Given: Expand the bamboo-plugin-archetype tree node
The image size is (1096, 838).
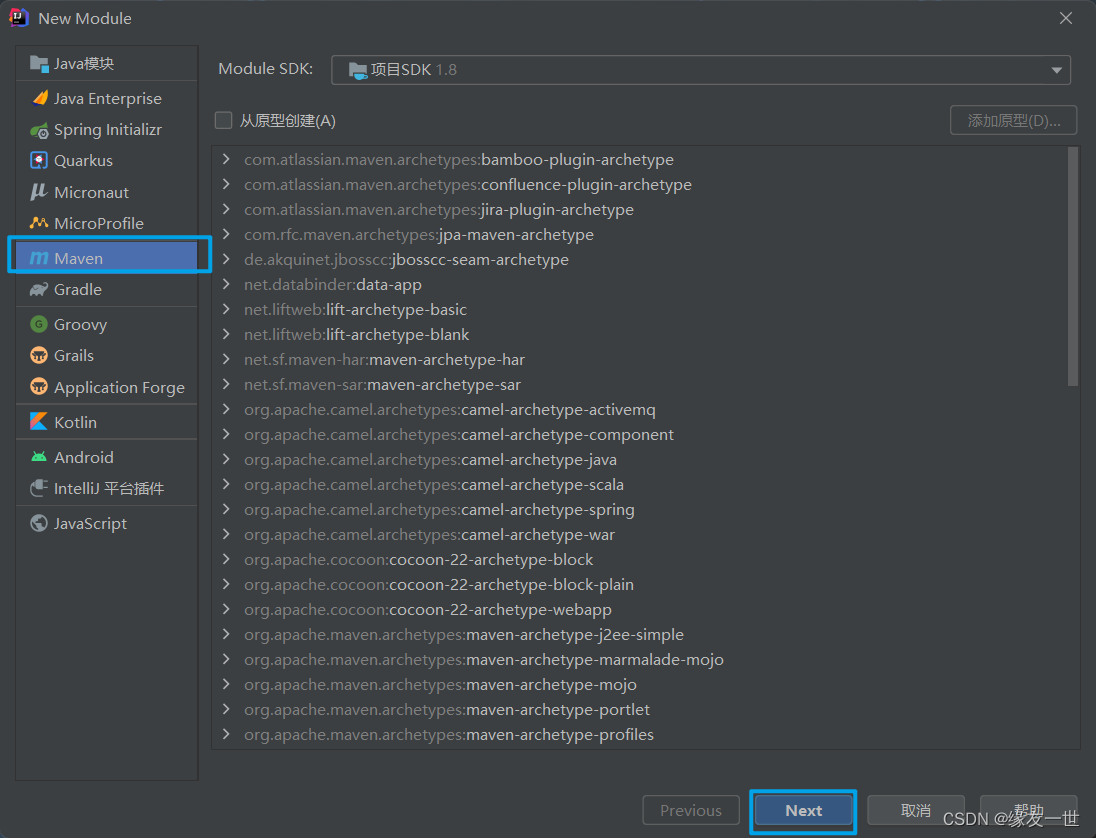Looking at the screenshot, I should tap(227, 160).
